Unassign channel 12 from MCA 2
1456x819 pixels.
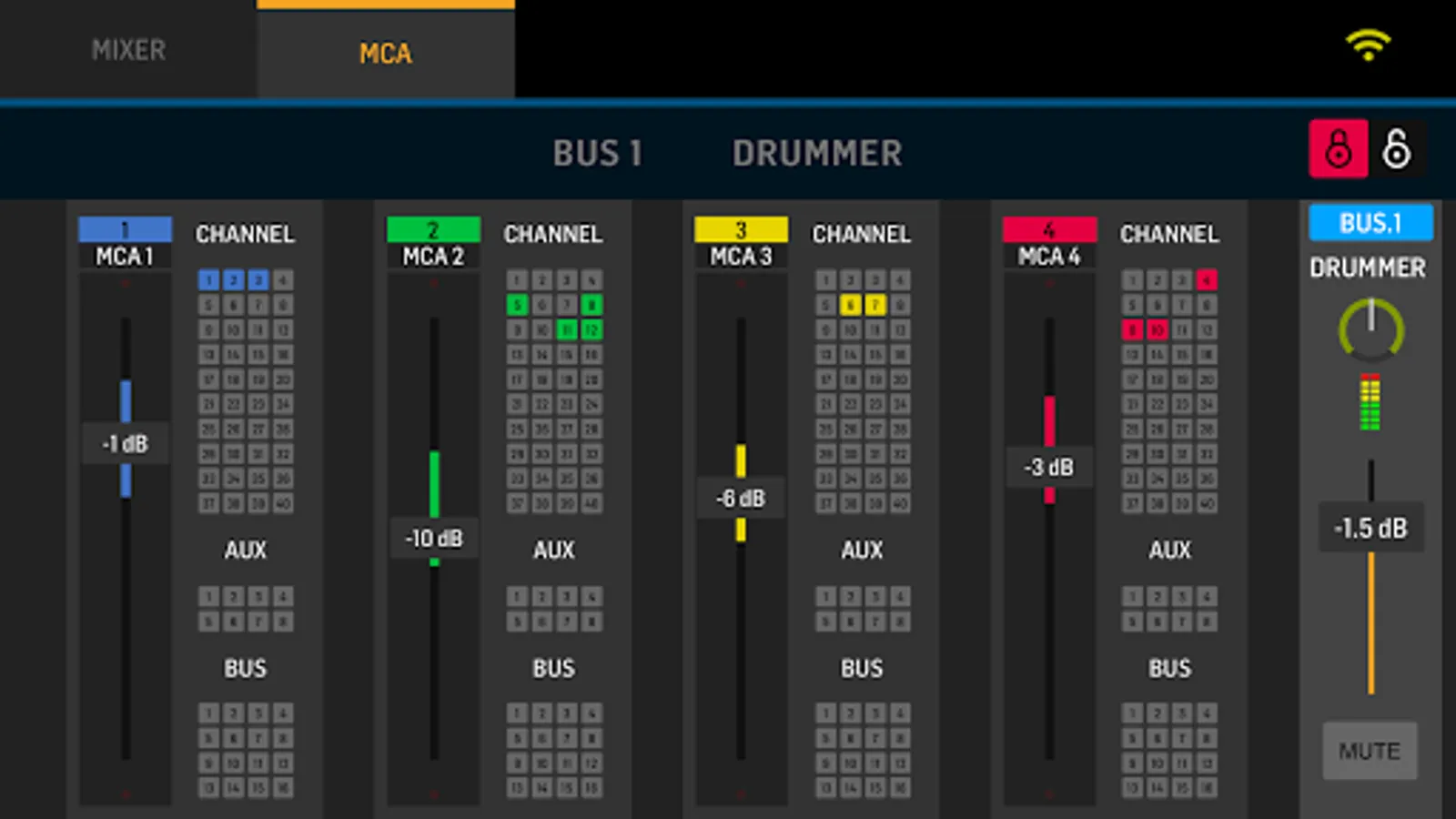pyautogui.click(x=591, y=329)
